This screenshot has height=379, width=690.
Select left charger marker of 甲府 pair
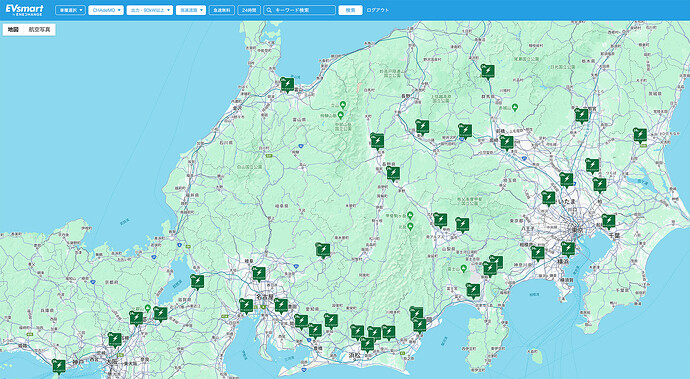pyautogui.click(x=440, y=220)
